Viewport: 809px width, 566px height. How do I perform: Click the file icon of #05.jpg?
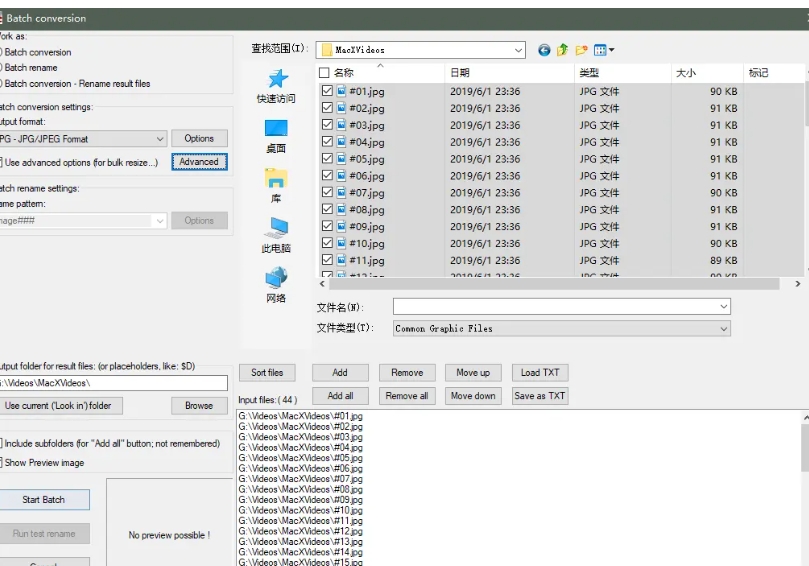342,159
